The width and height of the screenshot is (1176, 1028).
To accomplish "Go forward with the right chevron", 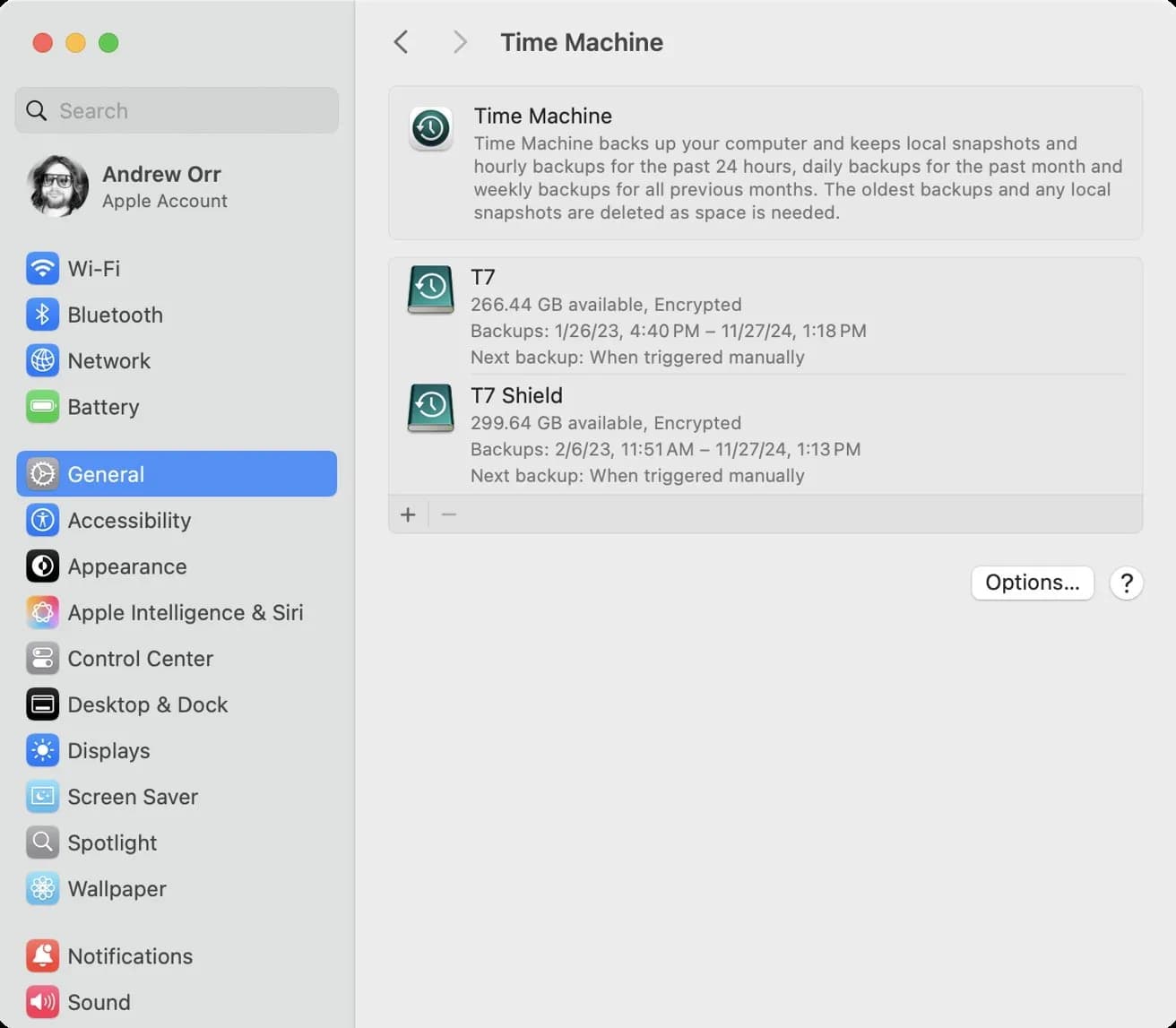I will coord(460,42).
